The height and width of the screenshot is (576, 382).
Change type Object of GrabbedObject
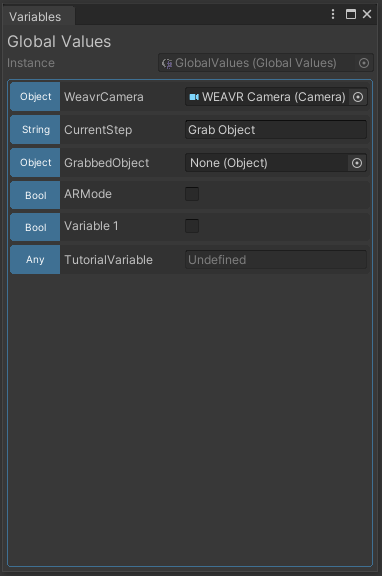coord(35,163)
